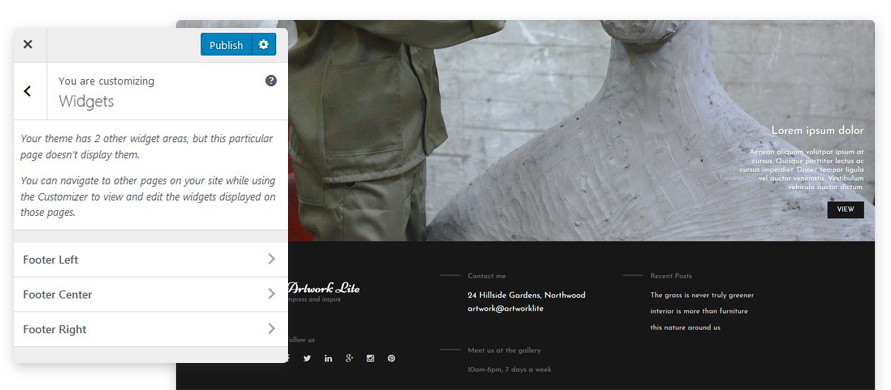The image size is (891, 390).
Task: Click the 'Widgets' panel heading
Action: 86,101
